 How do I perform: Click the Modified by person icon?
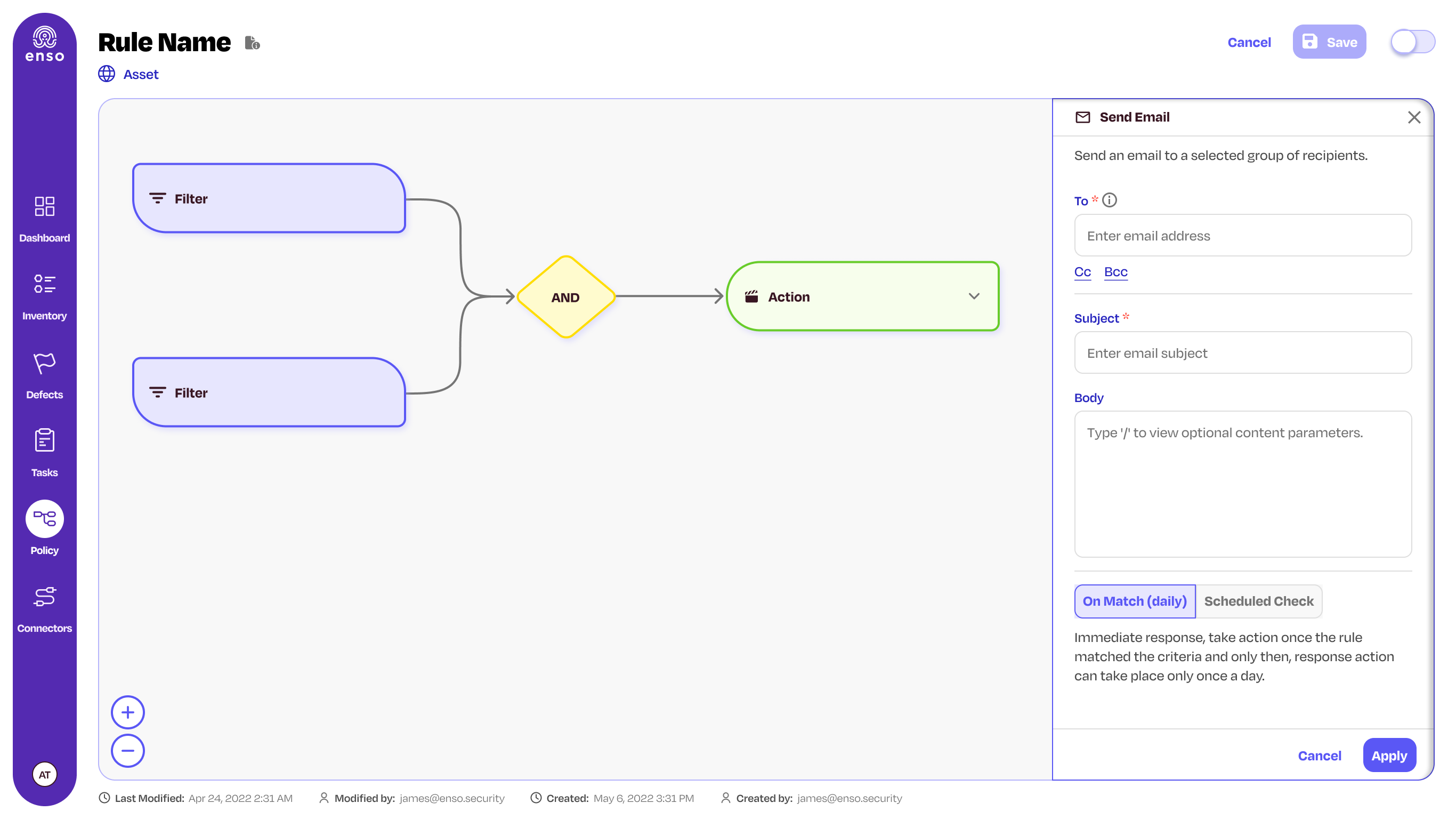[324, 798]
